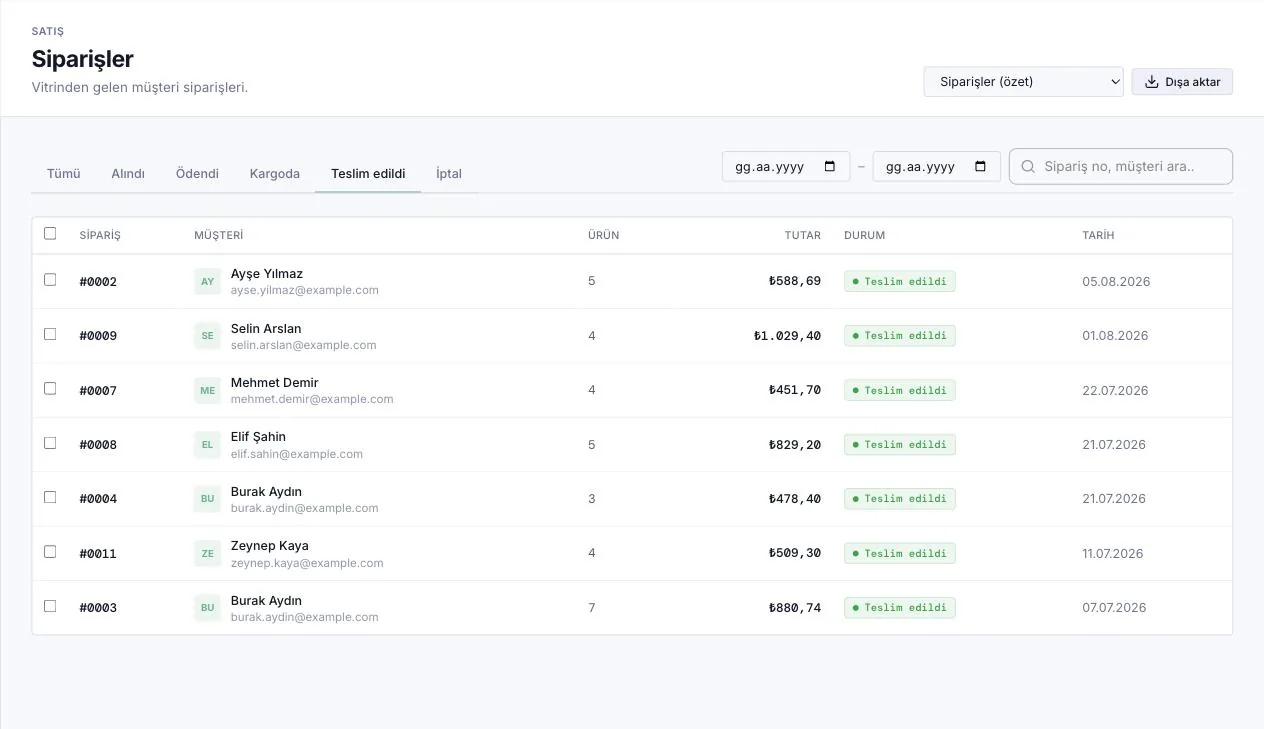Click the date 22.07.2026
Image resolution: width=1264 pixels, height=729 pixels.
(x=1115, y=391)
